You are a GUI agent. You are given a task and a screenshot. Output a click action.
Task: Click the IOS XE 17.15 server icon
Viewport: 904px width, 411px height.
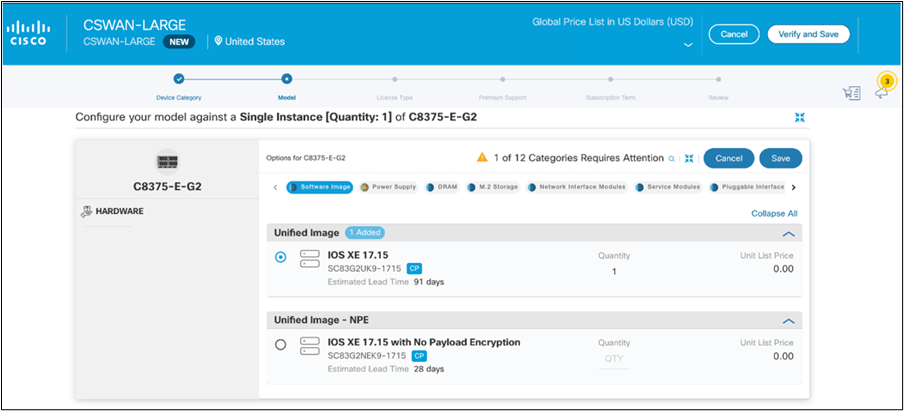(310, 258)
